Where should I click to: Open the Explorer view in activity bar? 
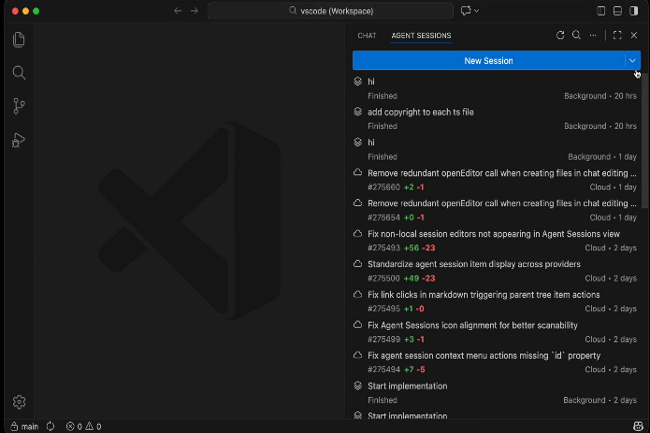19,40
